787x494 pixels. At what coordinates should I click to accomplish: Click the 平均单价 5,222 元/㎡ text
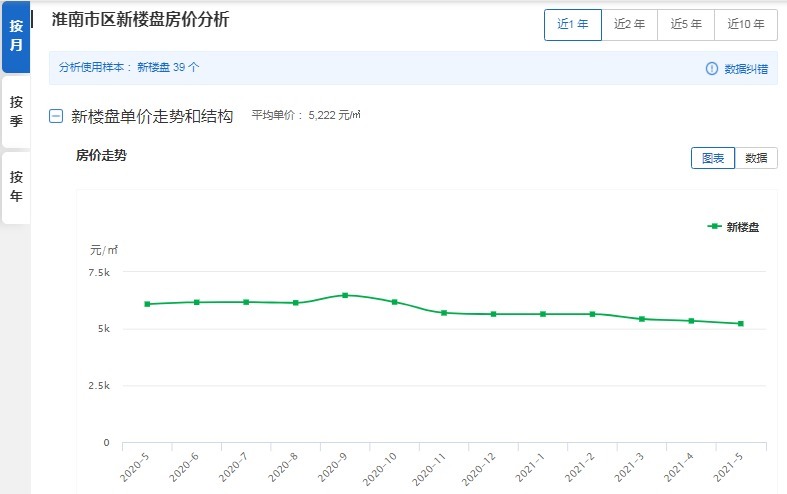pos(306,115)
